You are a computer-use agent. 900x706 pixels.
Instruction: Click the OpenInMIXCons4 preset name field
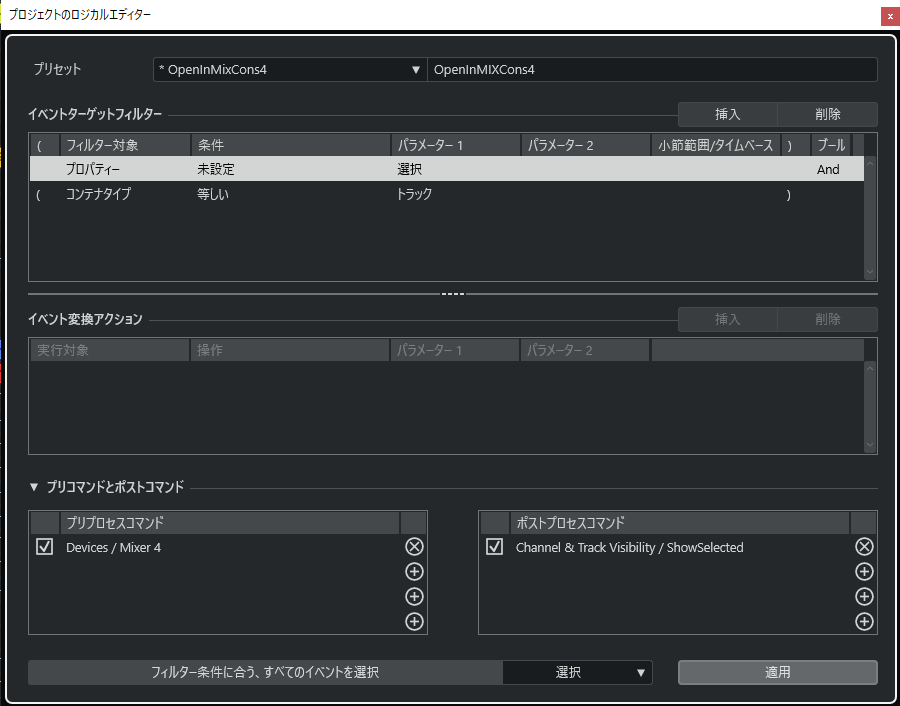[652, 69]
